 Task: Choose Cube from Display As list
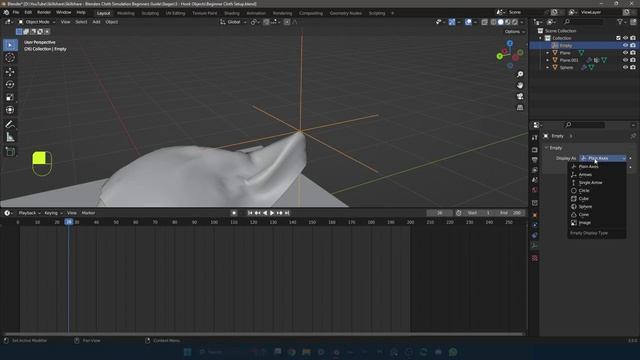click(597, 199)
